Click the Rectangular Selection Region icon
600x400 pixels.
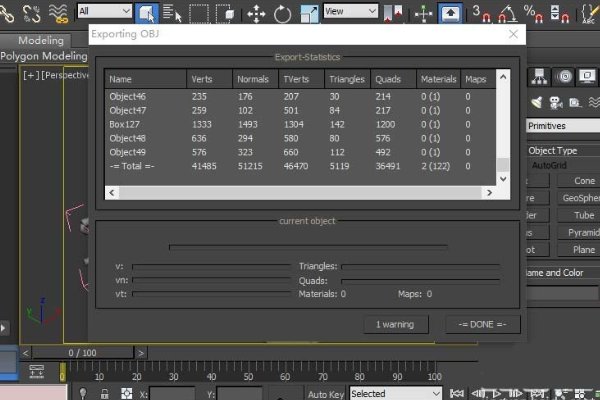click(199, 13)
